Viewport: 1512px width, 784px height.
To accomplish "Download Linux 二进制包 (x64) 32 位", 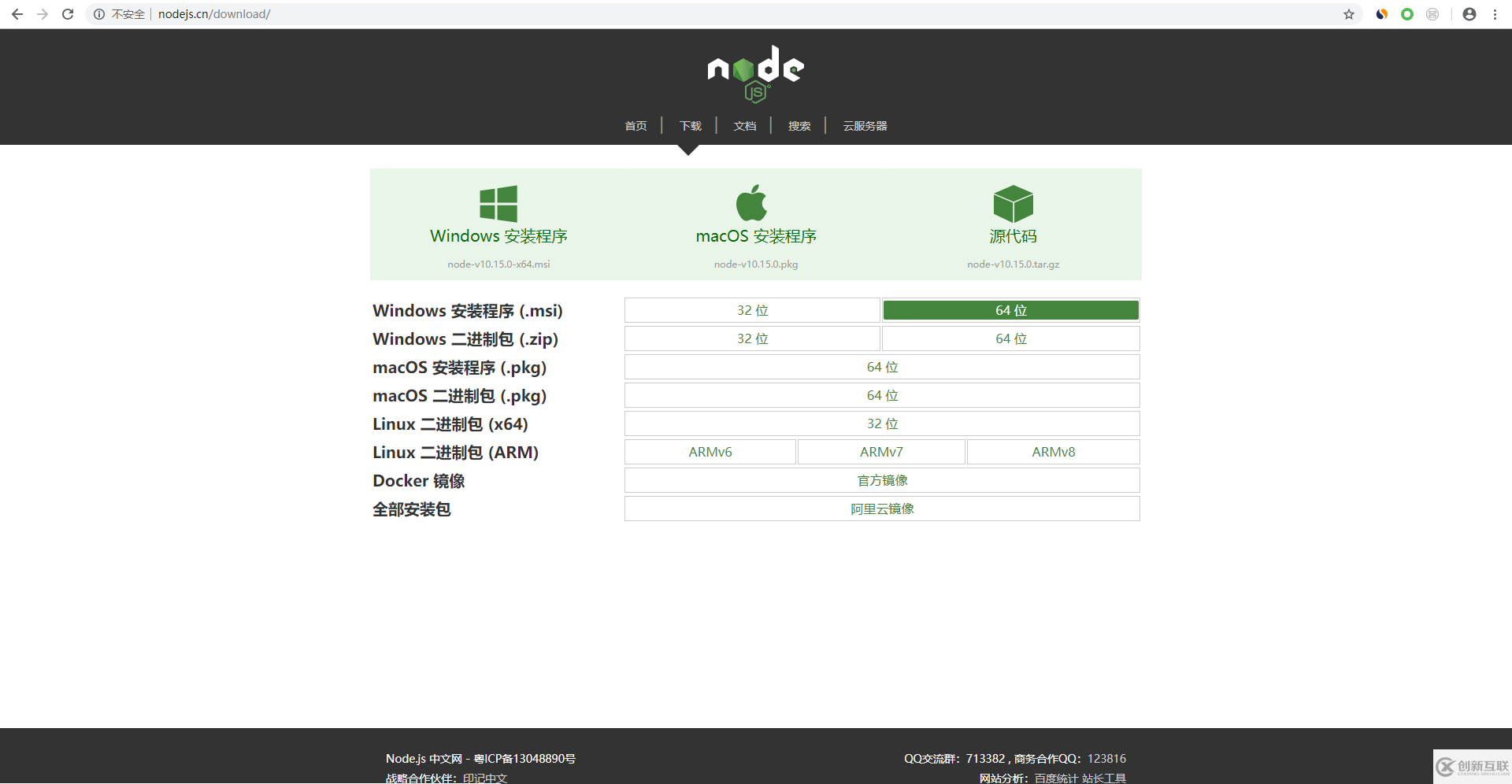I will coord(882,423).
